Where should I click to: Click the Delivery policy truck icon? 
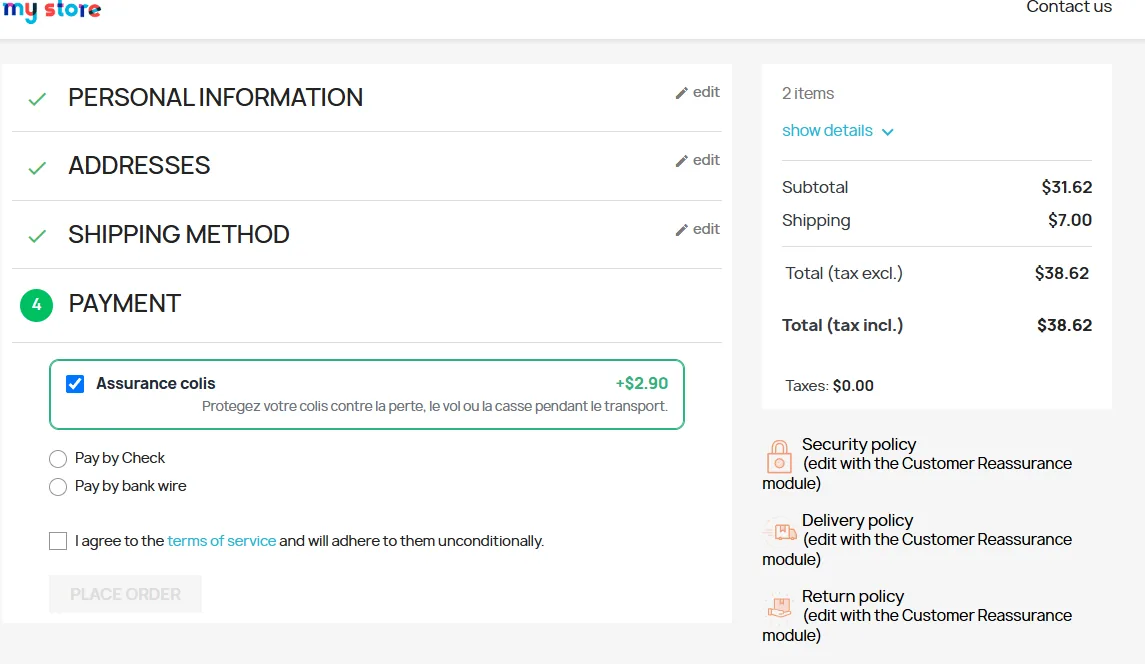point(780,531)
